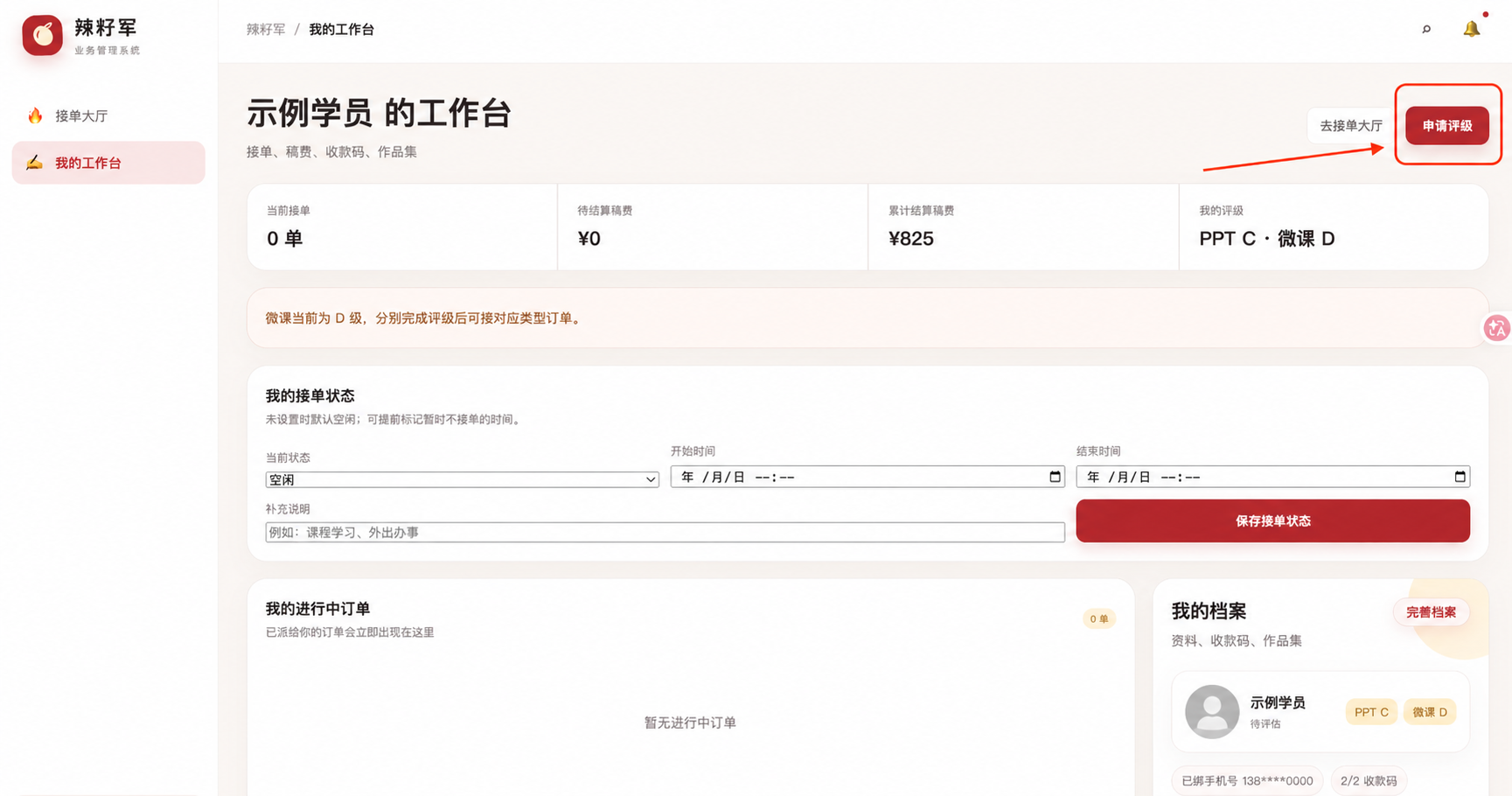1512x796 pixels.
Task: Click 我的接单状态 section heading
Action: (310, 396)
